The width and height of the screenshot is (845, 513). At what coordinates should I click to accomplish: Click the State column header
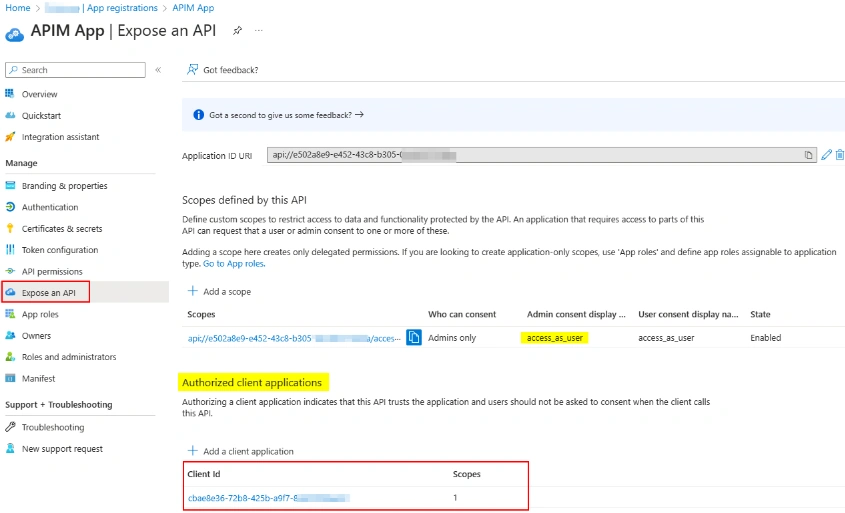760,315
